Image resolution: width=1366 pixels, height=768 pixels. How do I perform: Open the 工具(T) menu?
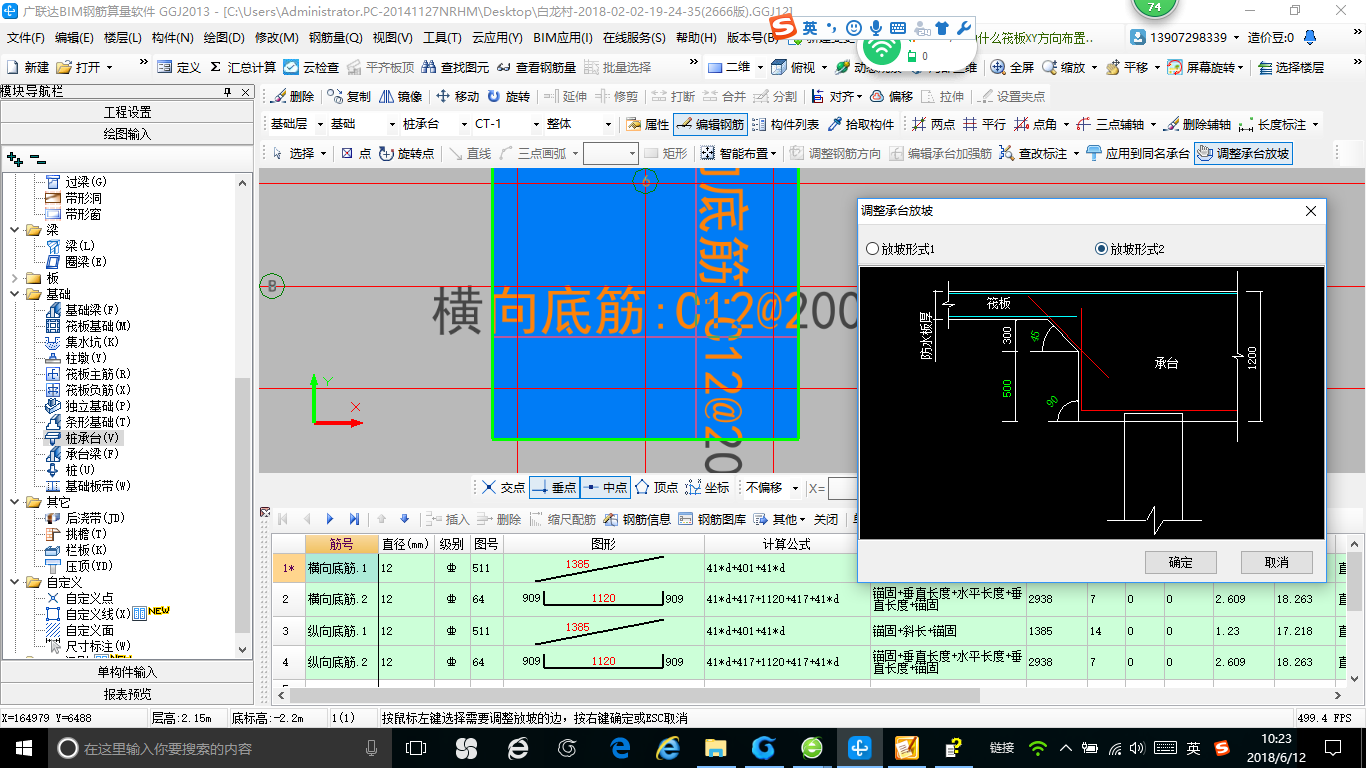tap(442, 38)
